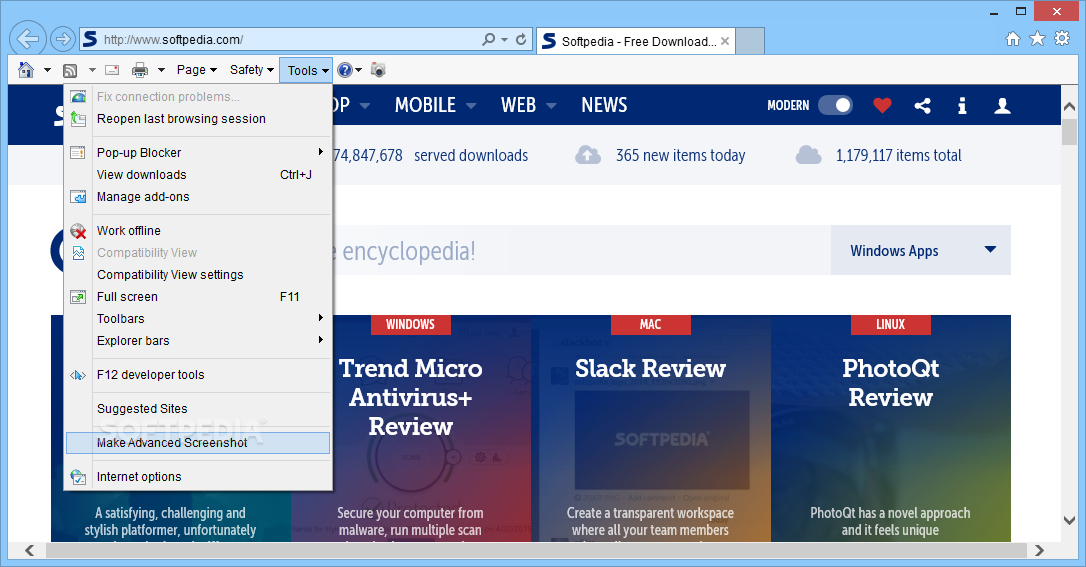Click the Search magnifier in address bar
The height and width of the screenshot is (567, 1086).
489,39
